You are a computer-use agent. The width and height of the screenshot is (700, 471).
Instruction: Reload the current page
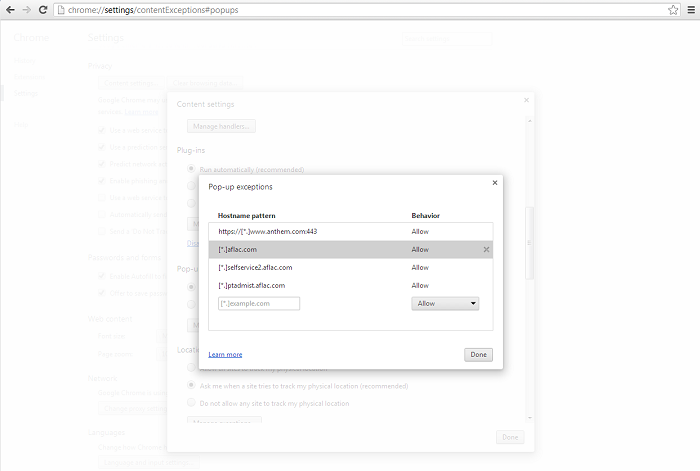tap(43, 9)
